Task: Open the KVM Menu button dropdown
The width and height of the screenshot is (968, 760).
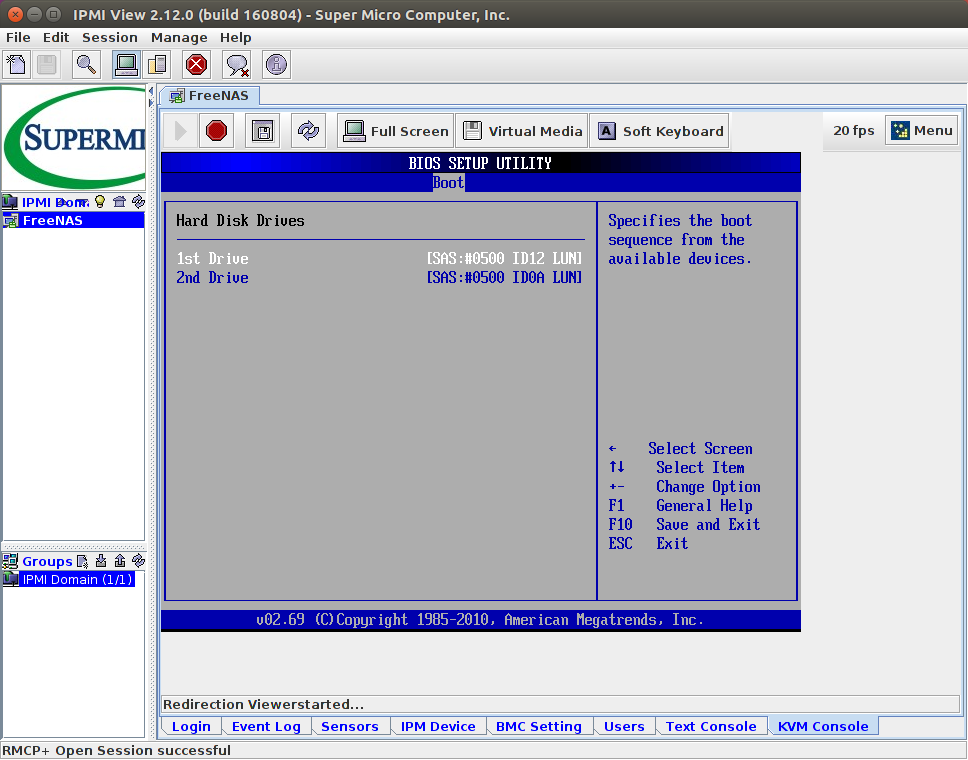Action: tap(921, 131)
